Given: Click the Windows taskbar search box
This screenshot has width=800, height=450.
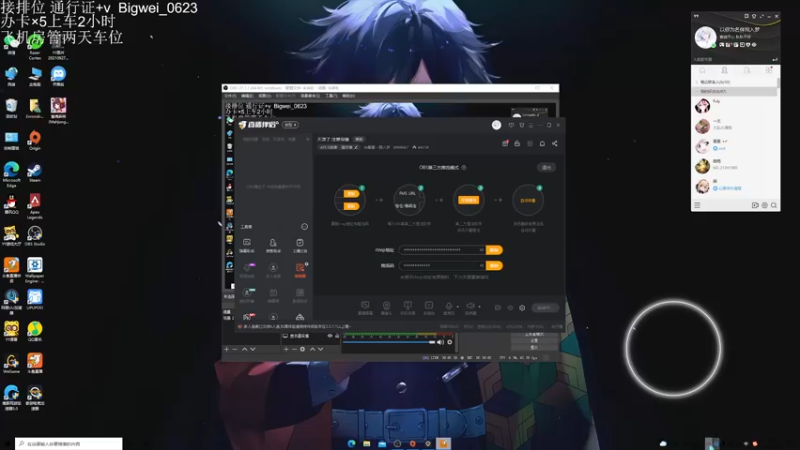Looking at the screenshot, I should [x=69, y=444].
